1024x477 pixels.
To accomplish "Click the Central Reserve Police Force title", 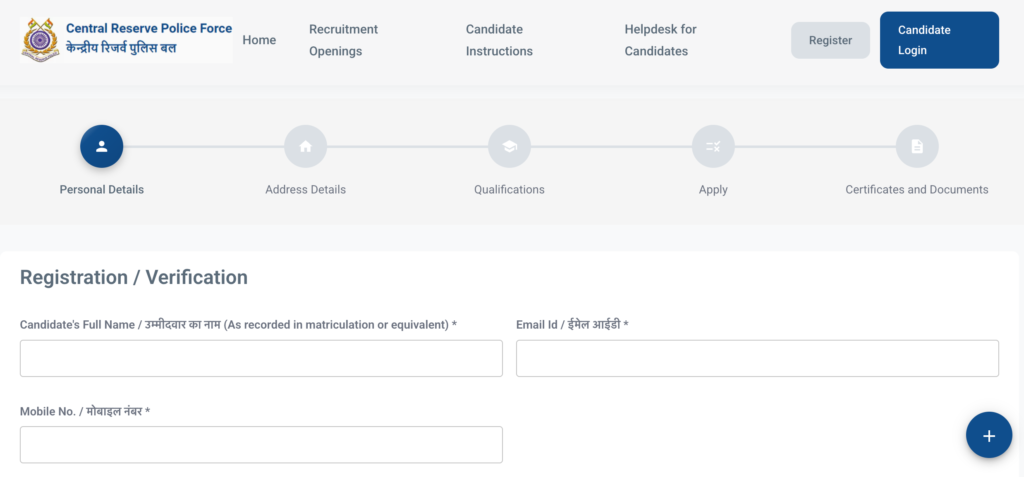I will point(149,29).
